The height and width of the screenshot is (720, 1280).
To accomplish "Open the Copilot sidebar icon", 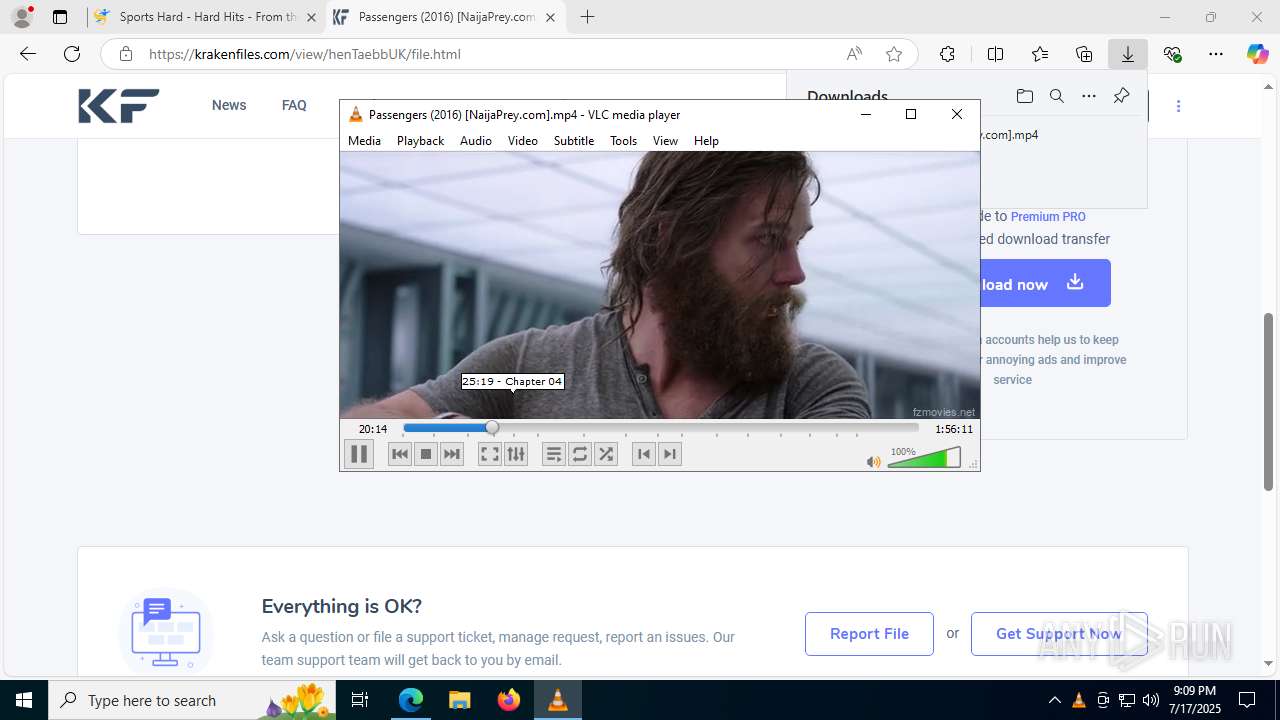I will tap(1257, 54).
